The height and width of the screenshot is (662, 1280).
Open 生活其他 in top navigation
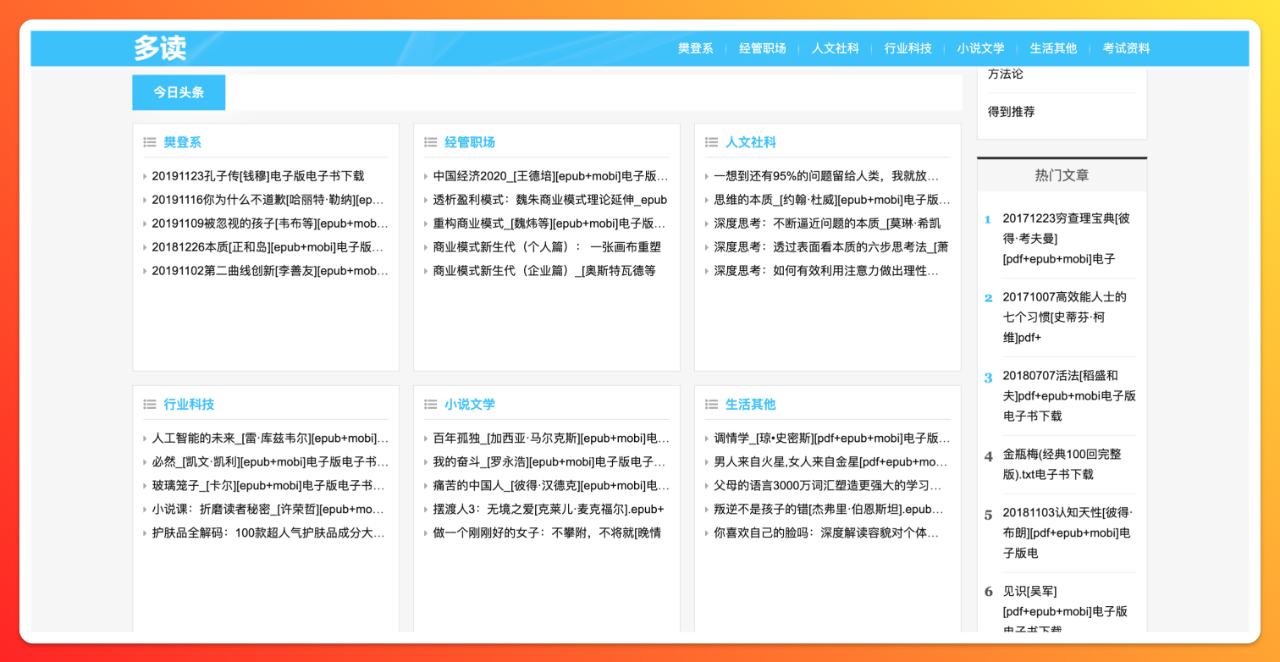point(1054,48)
